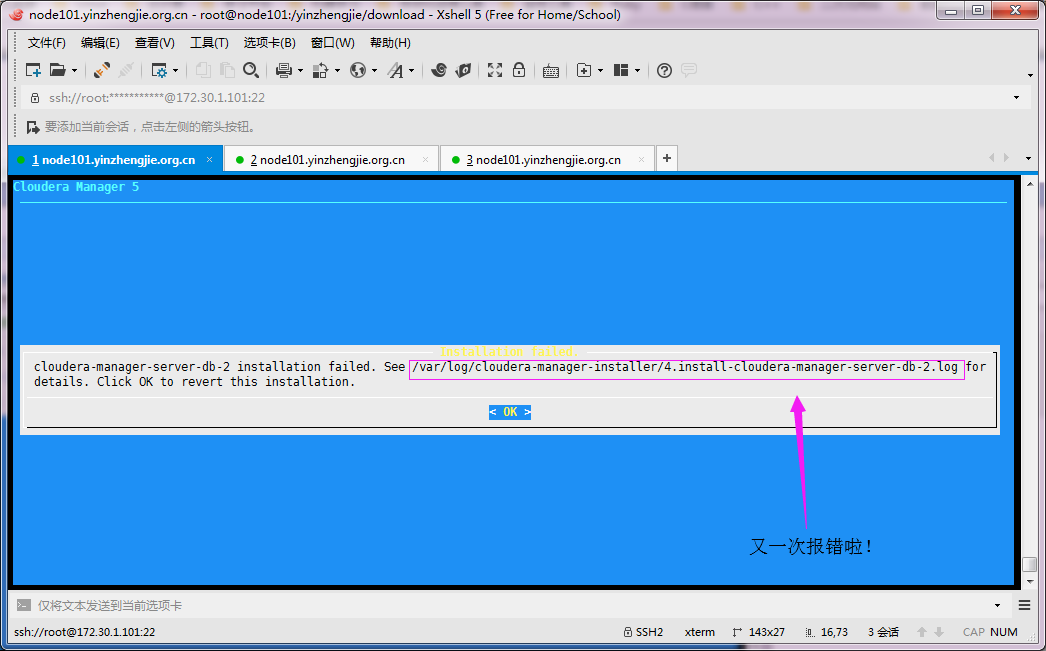Click the 3 会话 status bar entry
The height and width of the screenshot is (651, 1046).
point(883,632)
